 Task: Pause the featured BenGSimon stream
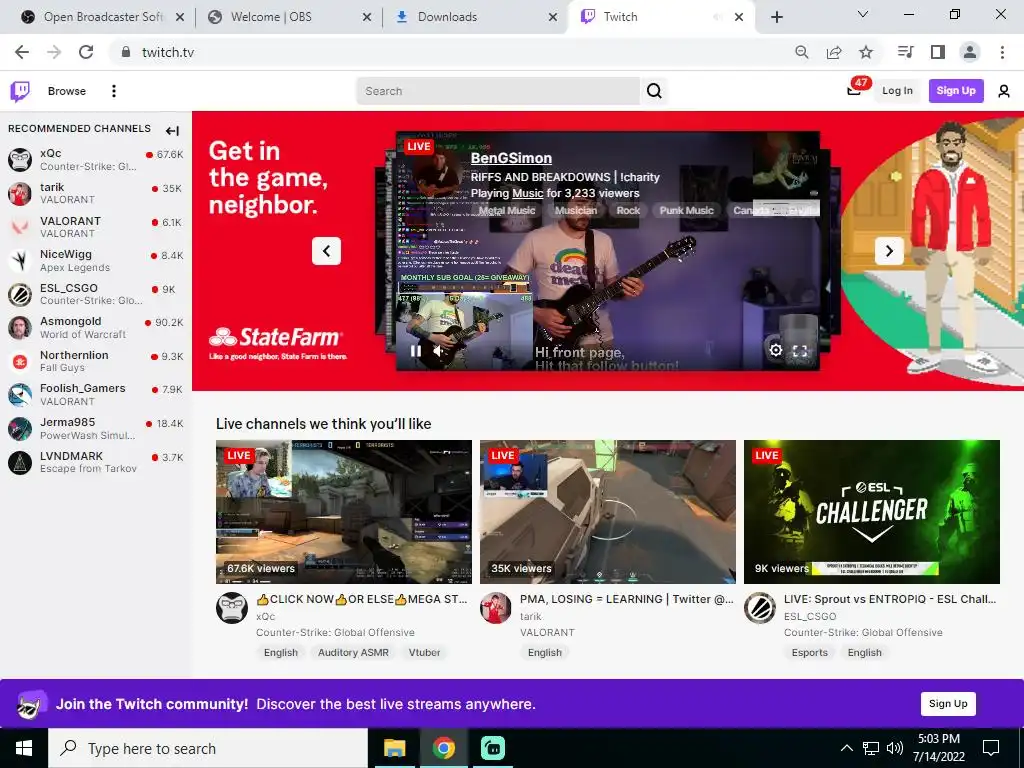point(415,351)
